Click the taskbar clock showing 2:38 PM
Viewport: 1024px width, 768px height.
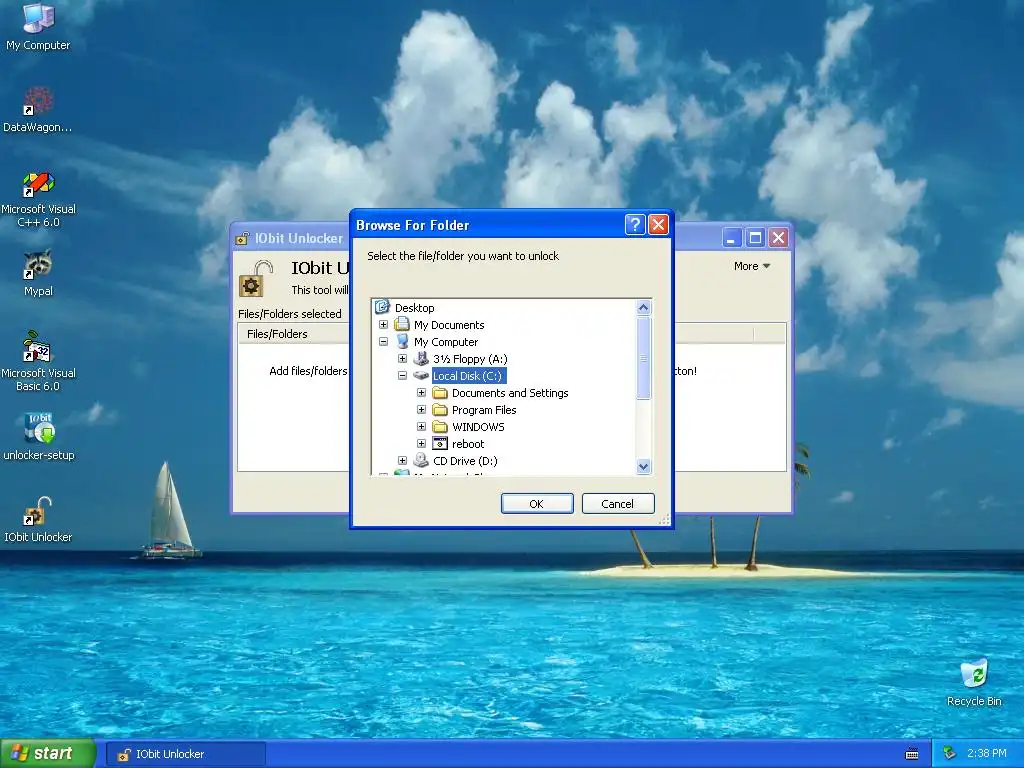pos(986,754)
